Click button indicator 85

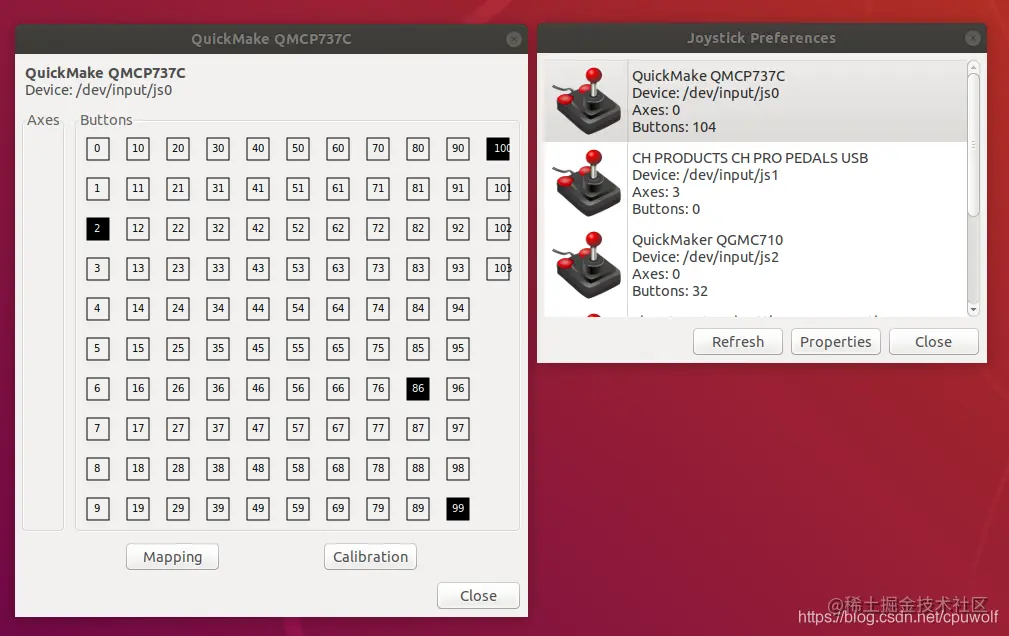pyautogui.click(x=418, y=349)
